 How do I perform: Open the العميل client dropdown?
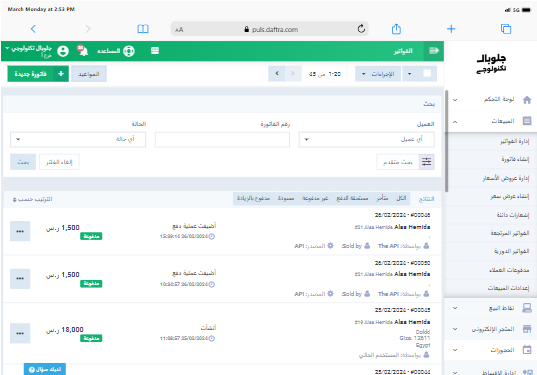click(366, 139)
